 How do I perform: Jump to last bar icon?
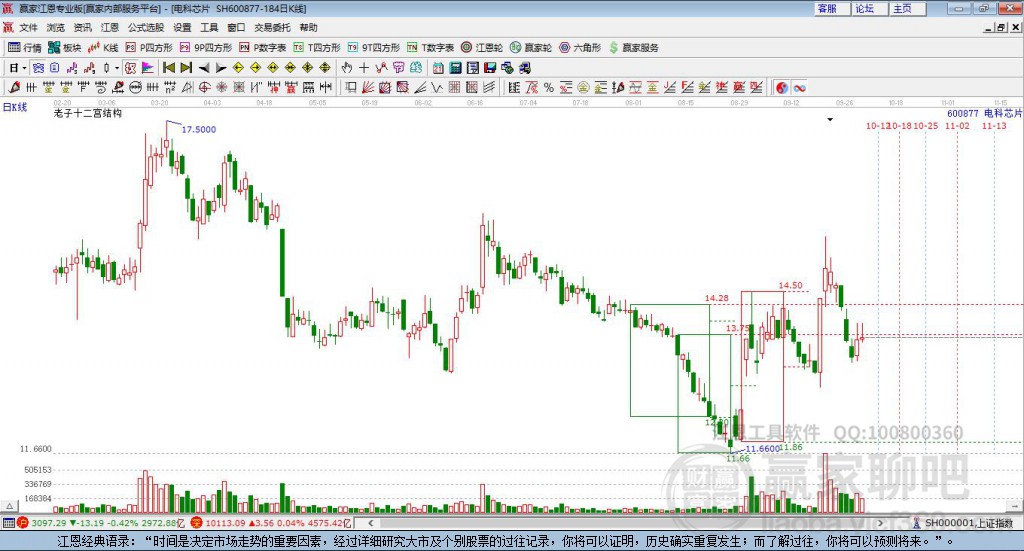(186, 68)
